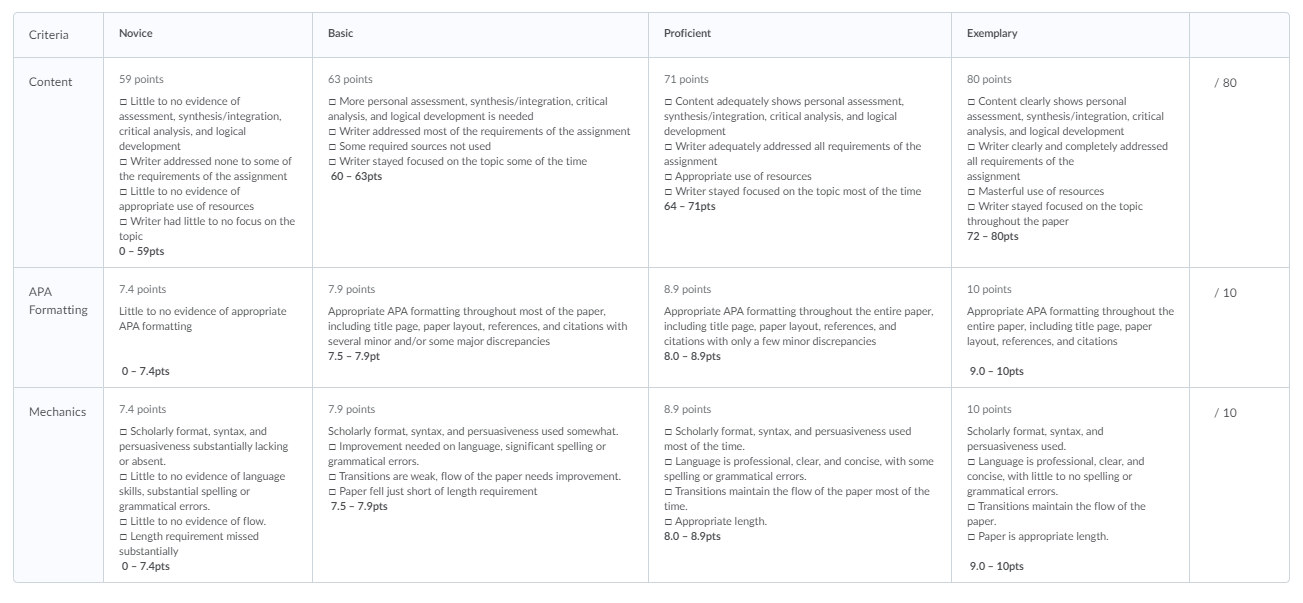
Task: Click the Exemplary column header
Action: click(x=992, y=33)
